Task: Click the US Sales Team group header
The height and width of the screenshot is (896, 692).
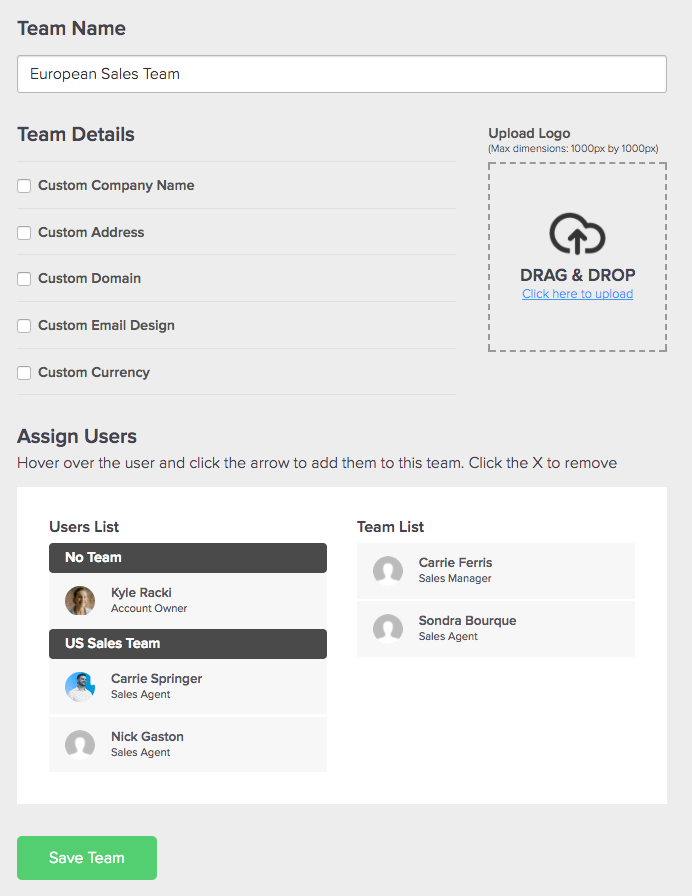Action: 188,644
